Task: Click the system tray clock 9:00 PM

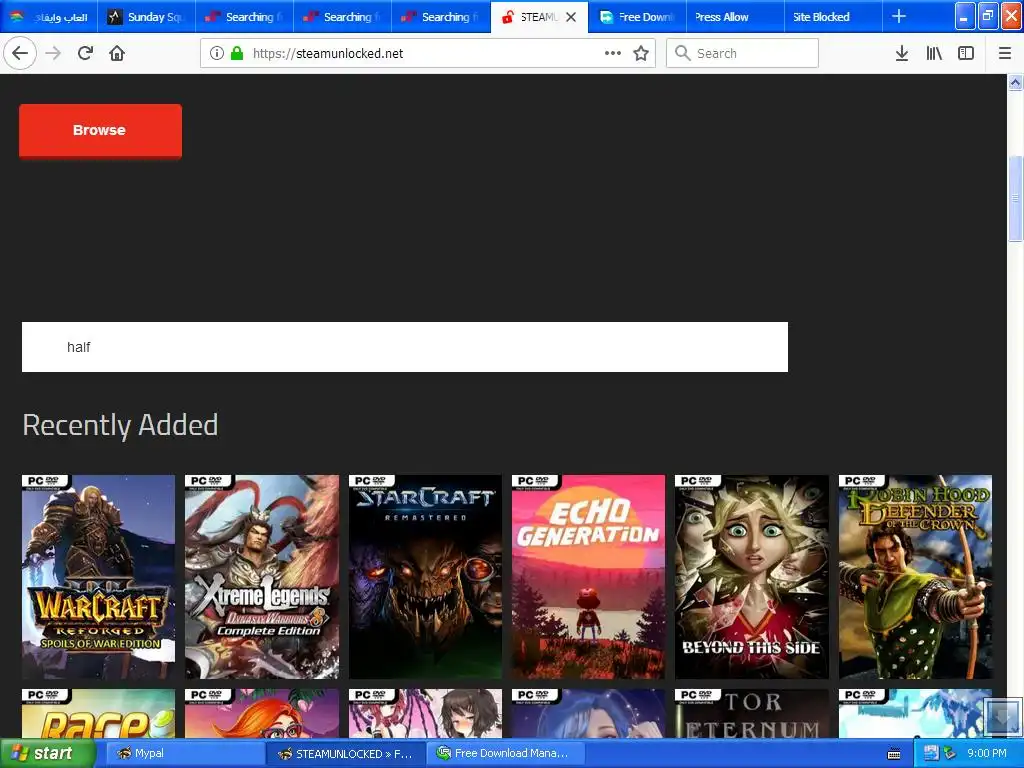Action: pos(987,753)
